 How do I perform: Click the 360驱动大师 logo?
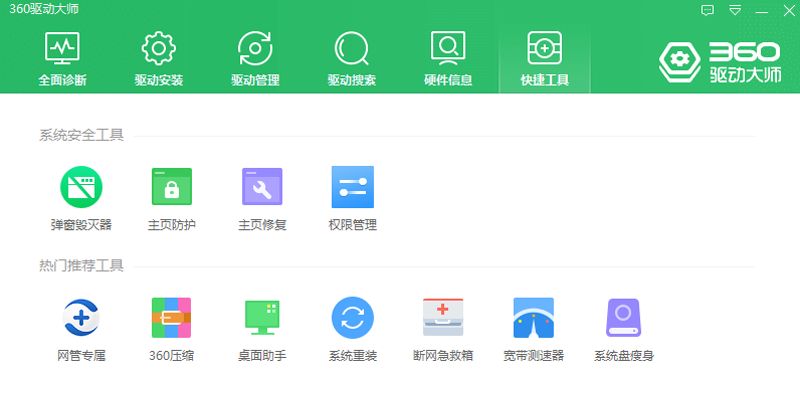pyautogui.click(x=720, y=62)
